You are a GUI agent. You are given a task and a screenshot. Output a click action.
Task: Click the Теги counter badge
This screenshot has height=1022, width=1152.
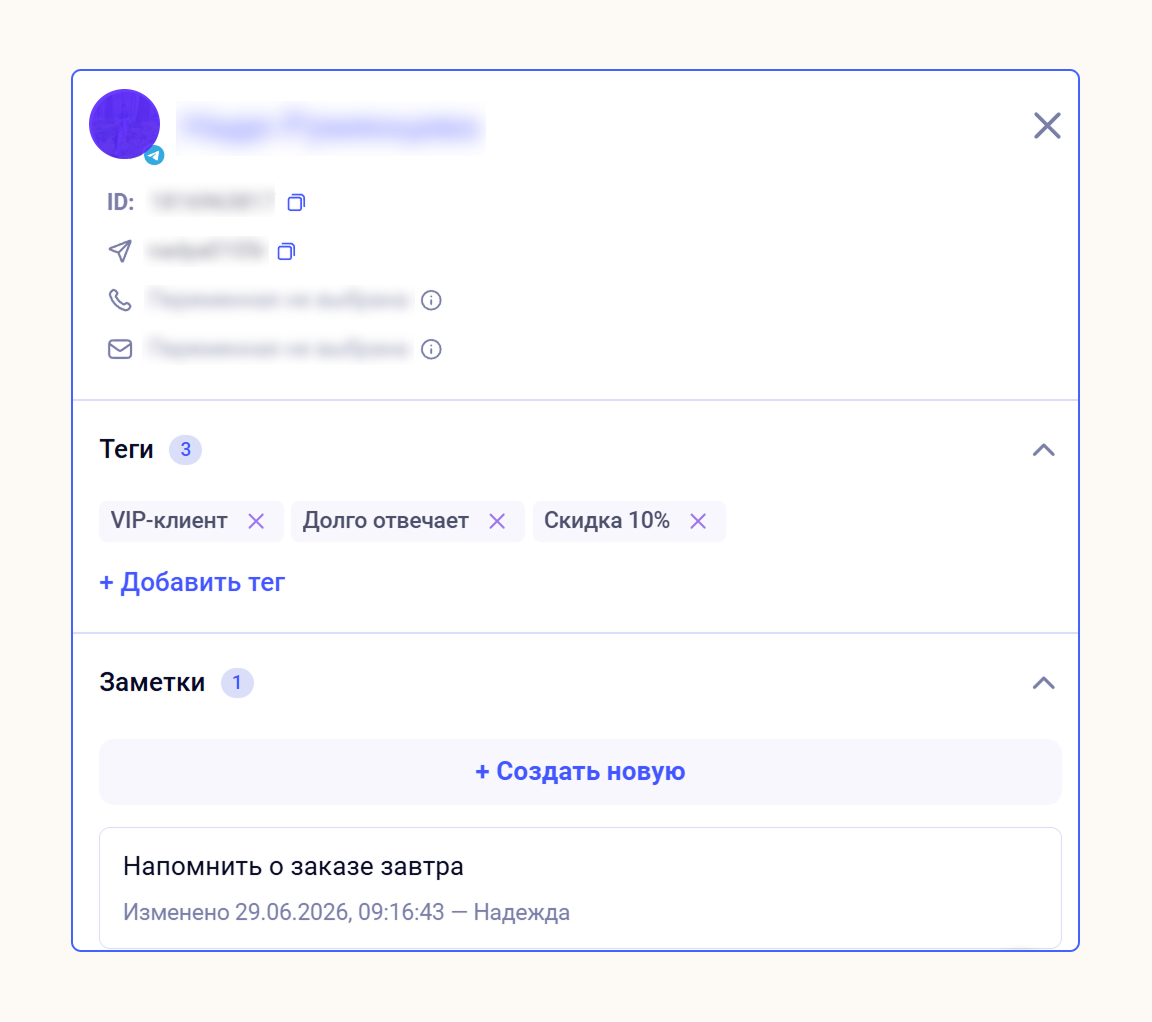coord(186,450)
